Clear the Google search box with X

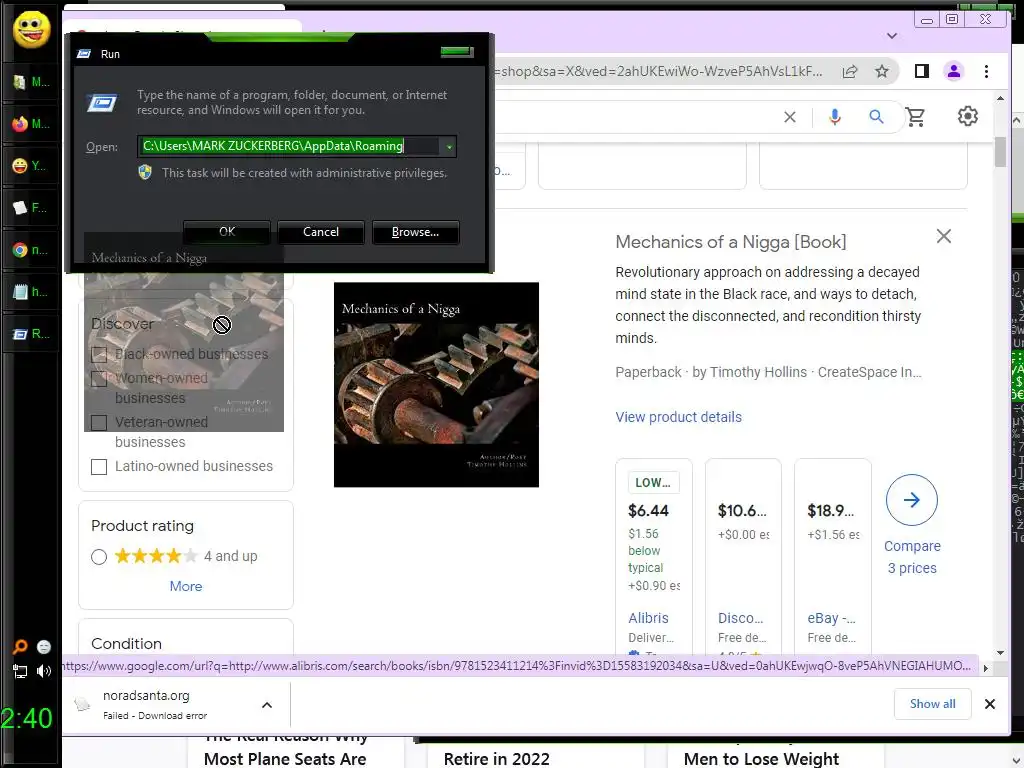(x=790, y=117)
